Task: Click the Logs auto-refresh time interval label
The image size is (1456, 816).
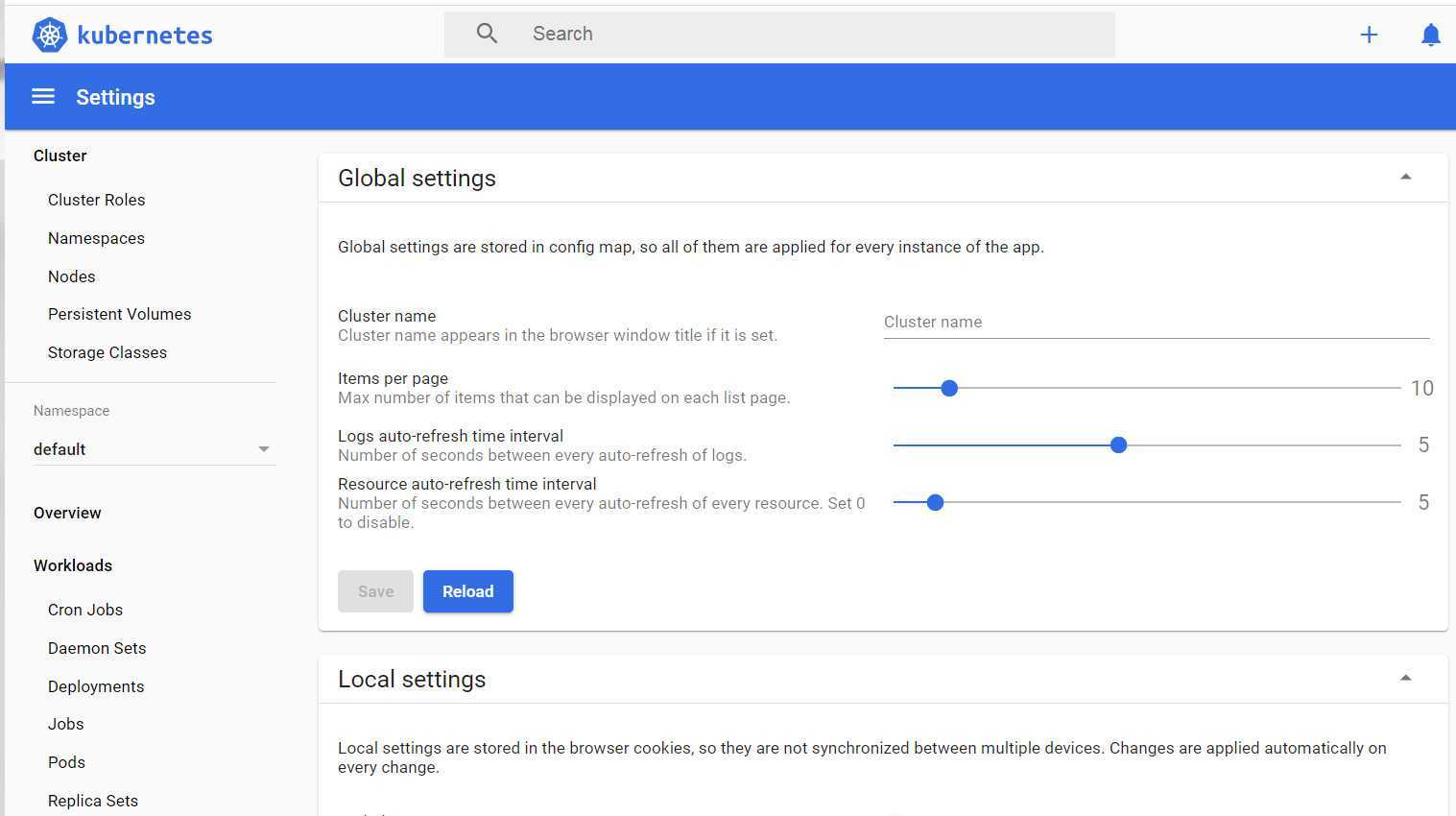Action: tap(450, 436)
